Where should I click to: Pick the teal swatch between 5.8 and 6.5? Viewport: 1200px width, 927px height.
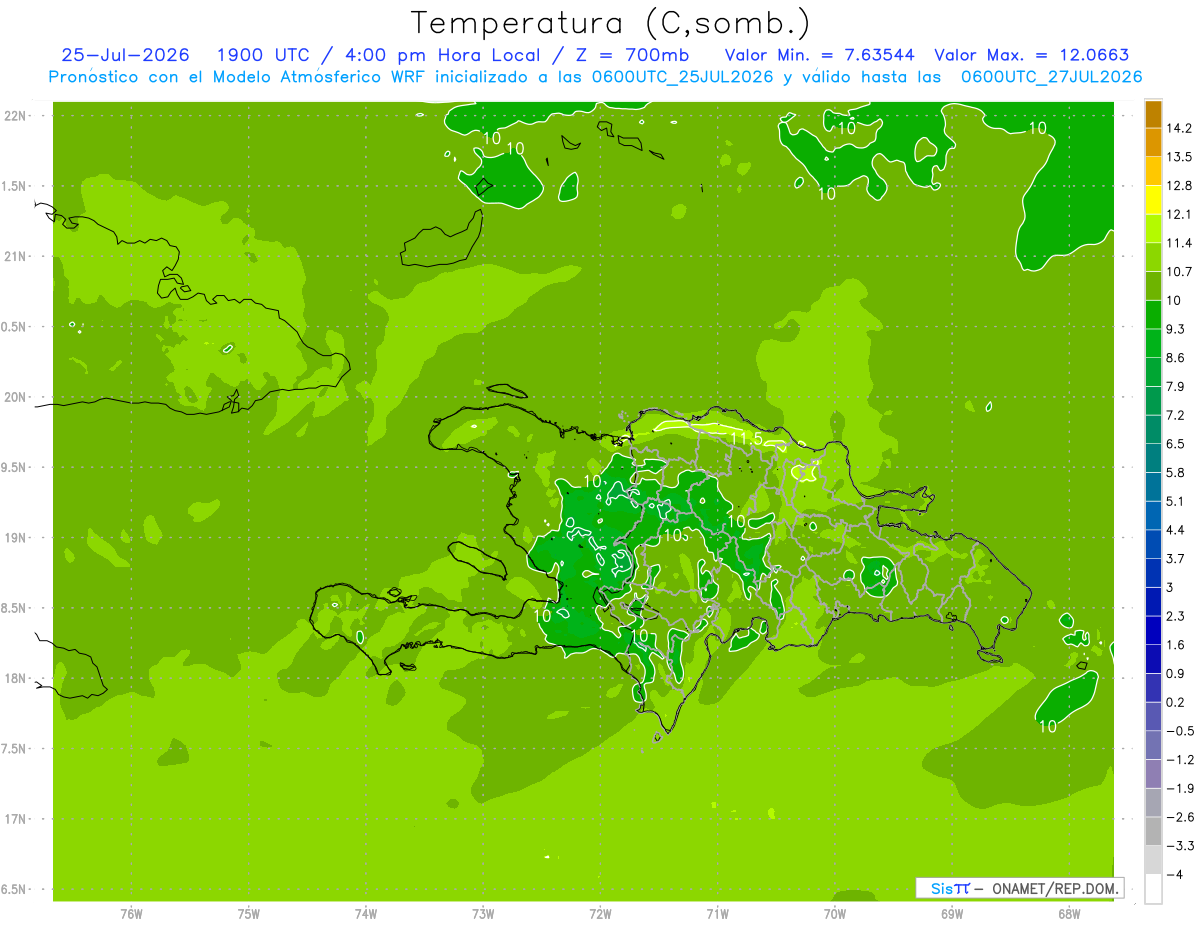click(x=1153, y=458)
